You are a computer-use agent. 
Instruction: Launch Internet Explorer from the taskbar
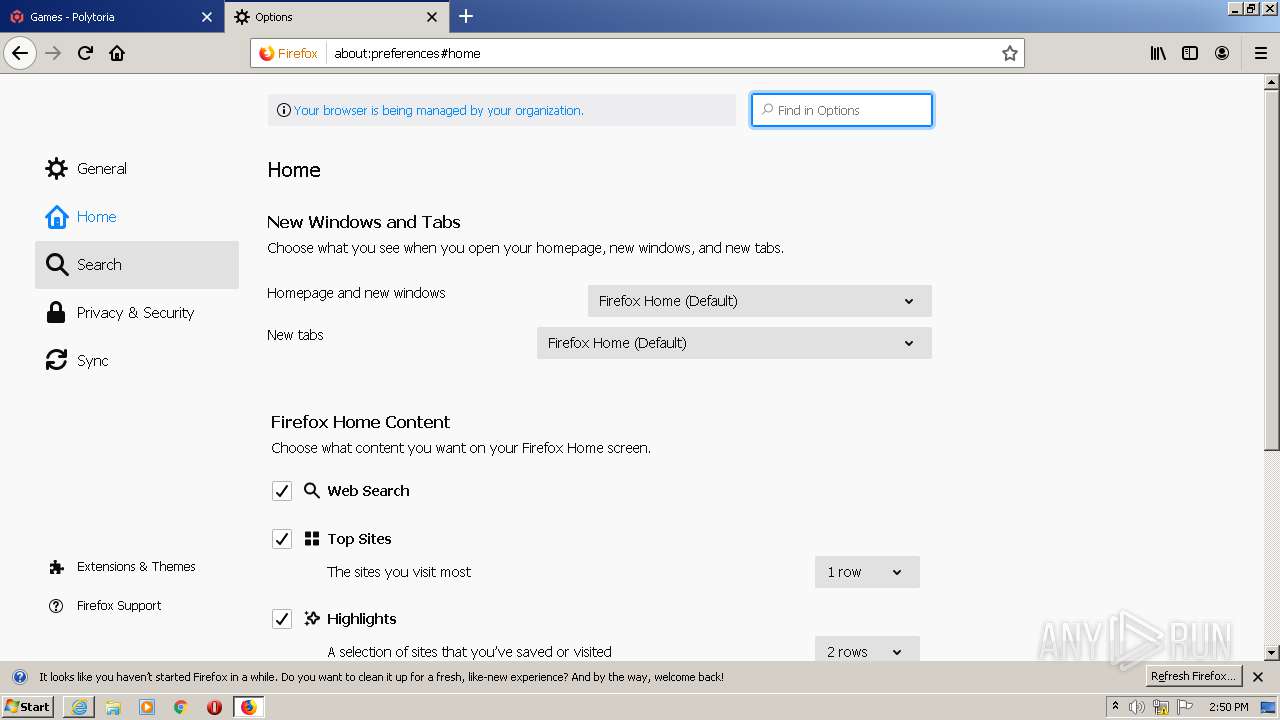pos(79,707)
